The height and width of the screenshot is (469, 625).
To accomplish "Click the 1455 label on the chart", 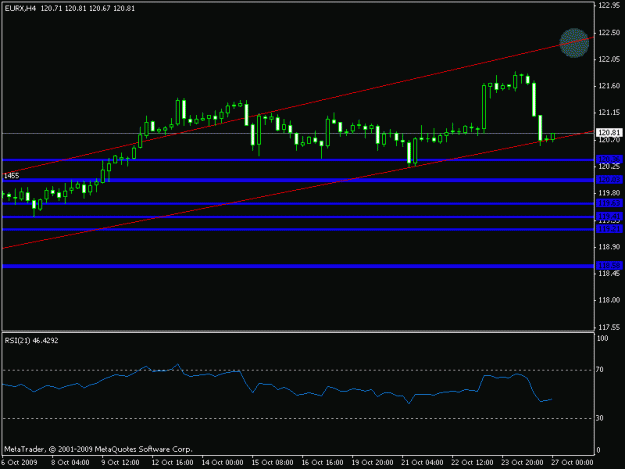I will tap(12, 176).
